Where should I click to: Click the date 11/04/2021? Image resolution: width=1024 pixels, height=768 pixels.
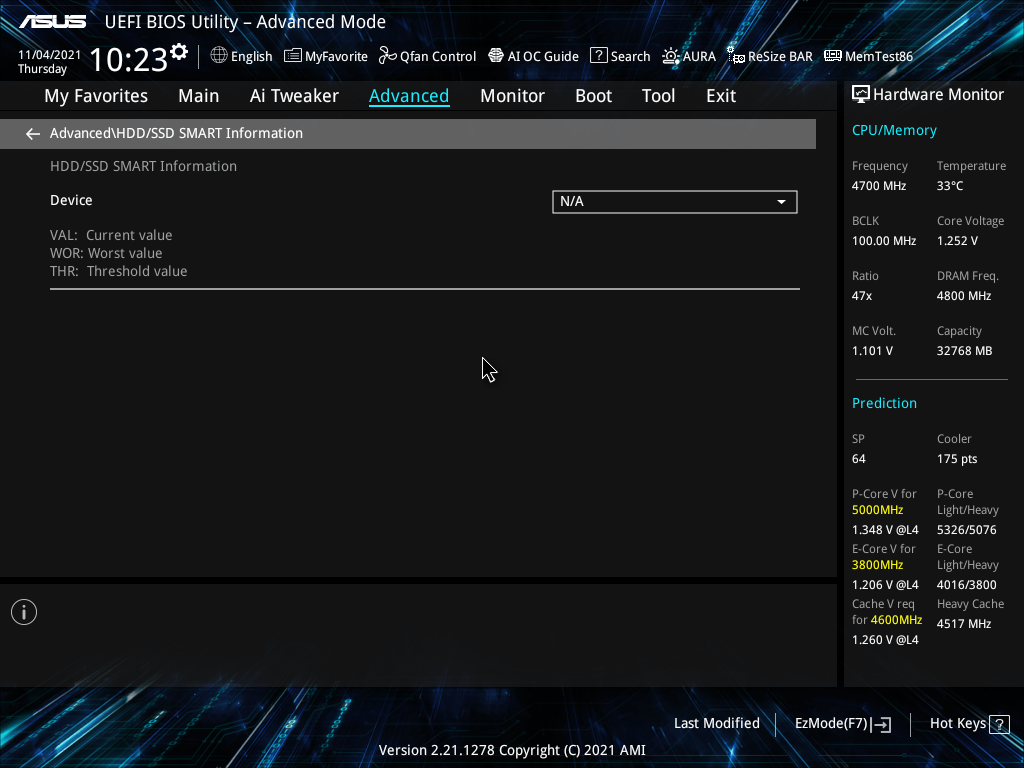49,55
